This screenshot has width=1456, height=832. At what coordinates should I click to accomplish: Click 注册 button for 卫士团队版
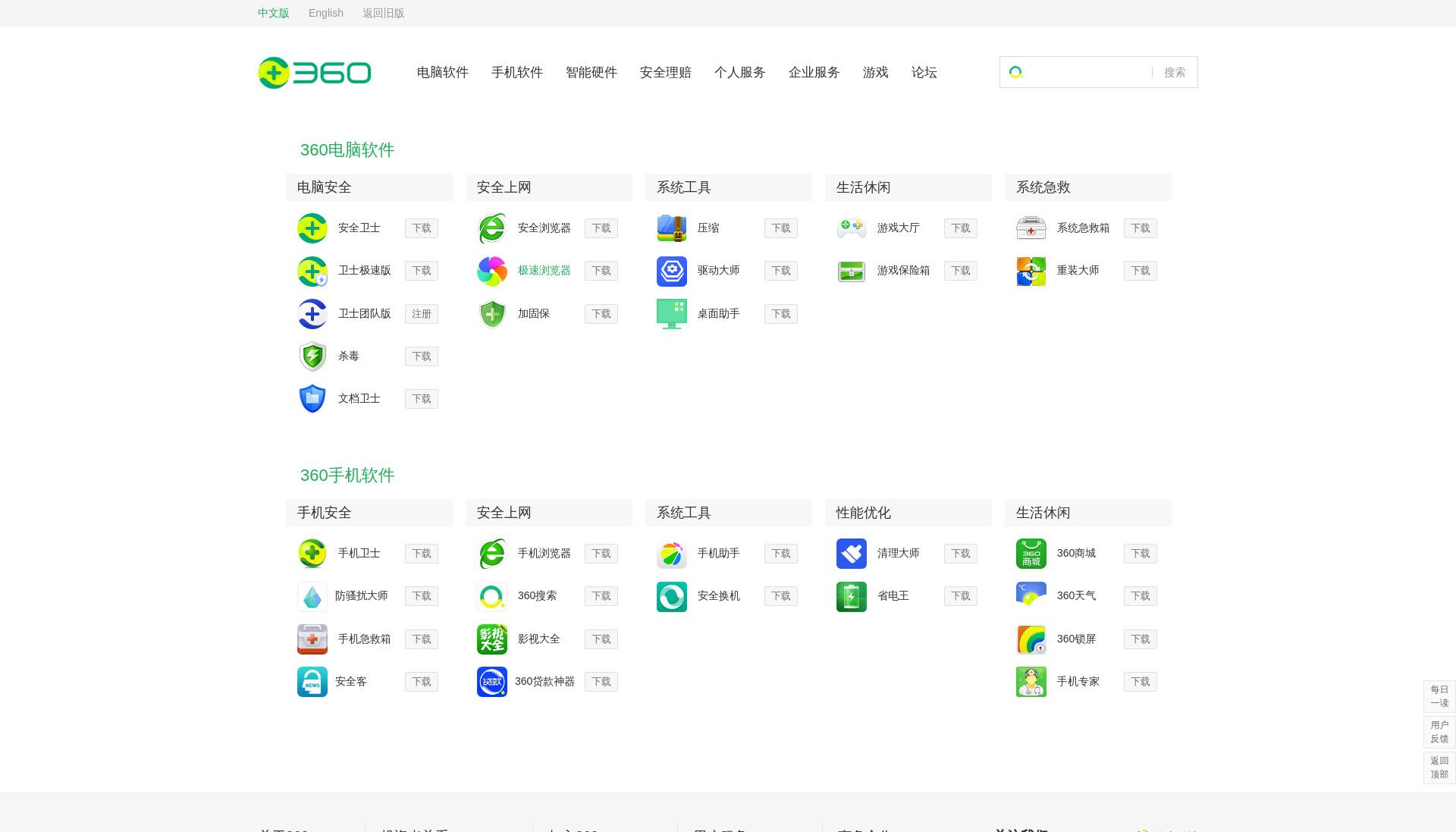tap(422, 314)
